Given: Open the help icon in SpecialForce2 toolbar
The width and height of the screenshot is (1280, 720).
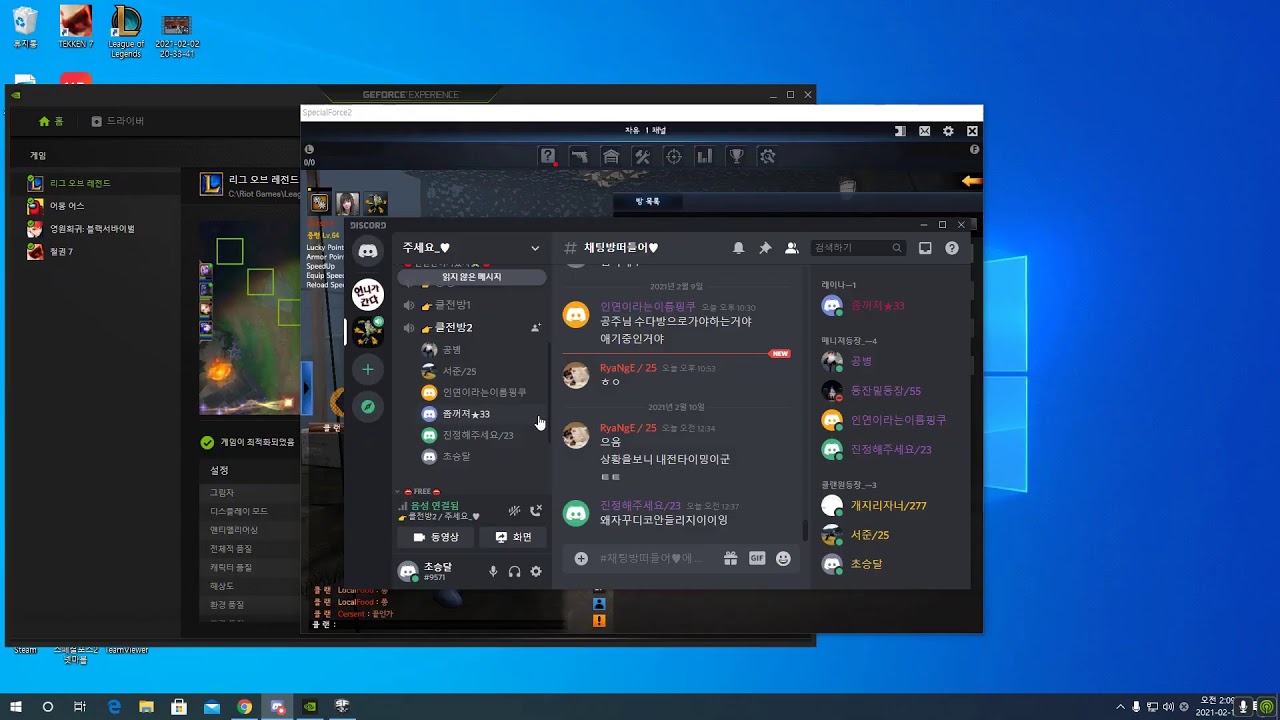Looking at the screenshot, I should 548,156.
